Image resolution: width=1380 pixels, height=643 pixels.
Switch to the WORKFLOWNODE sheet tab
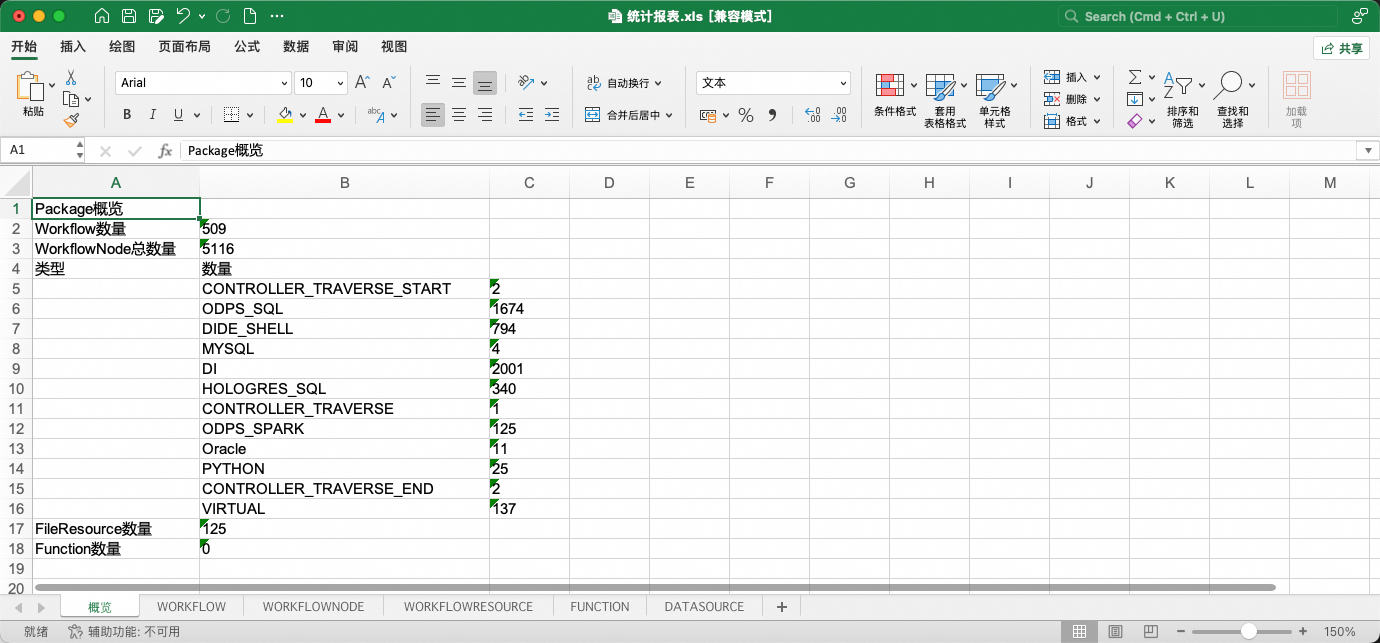coord(313,607)
